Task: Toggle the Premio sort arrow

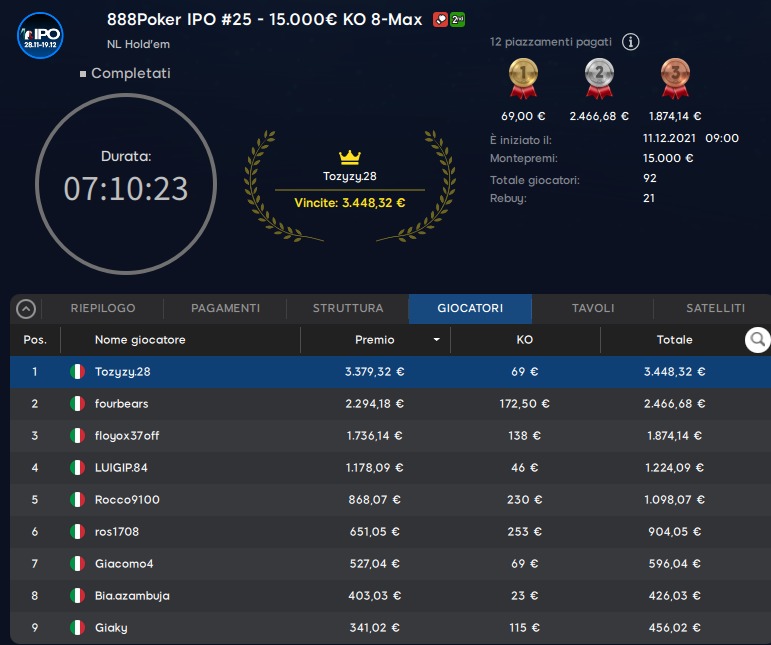Action: [436, 340]
